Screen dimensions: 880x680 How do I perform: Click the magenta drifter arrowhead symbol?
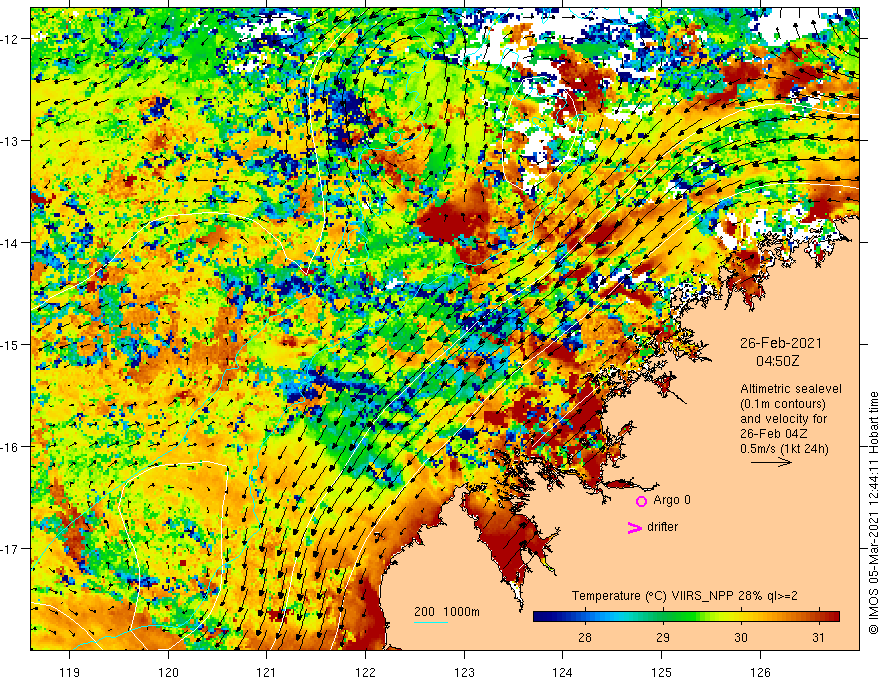(635, 527)
